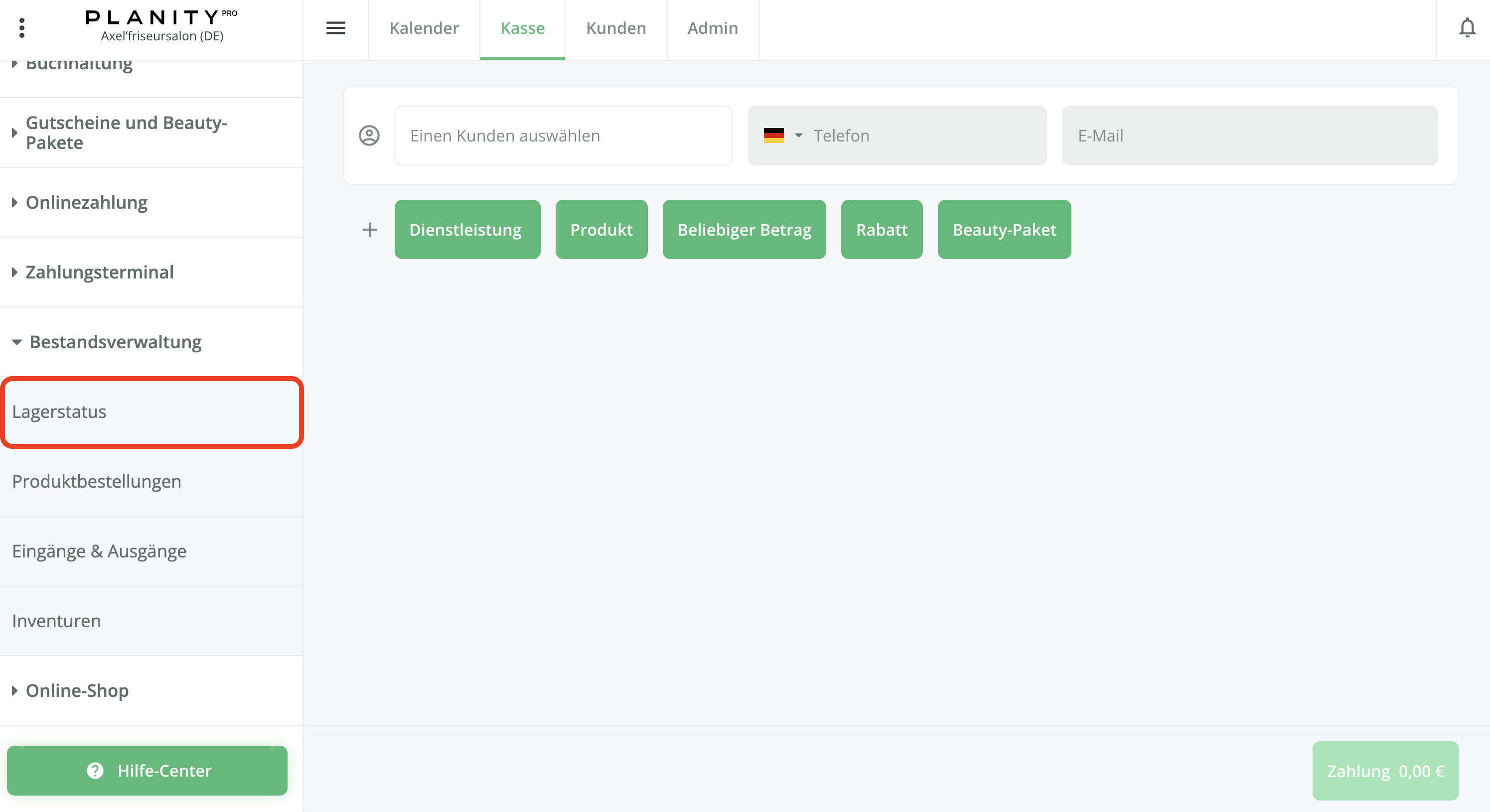This screenshot has height=812, width=1490.
Task: Click the Rabatt button
Action: click(x=881, y=230)
